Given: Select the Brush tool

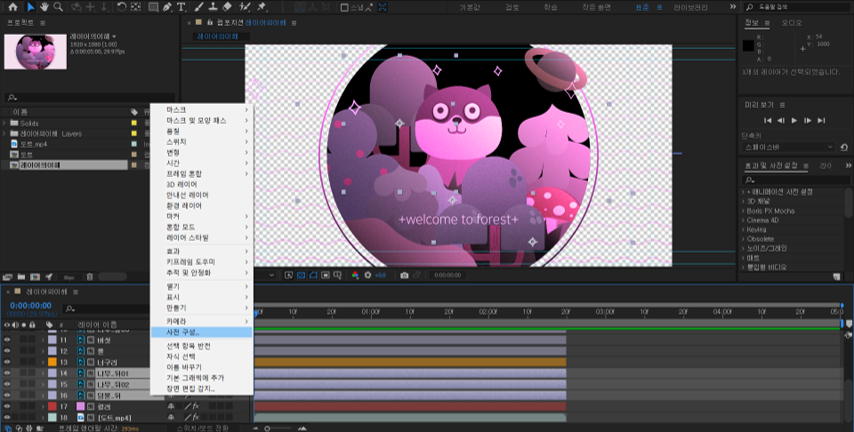Looking at the screenshot, I should [x=200, y=7].
